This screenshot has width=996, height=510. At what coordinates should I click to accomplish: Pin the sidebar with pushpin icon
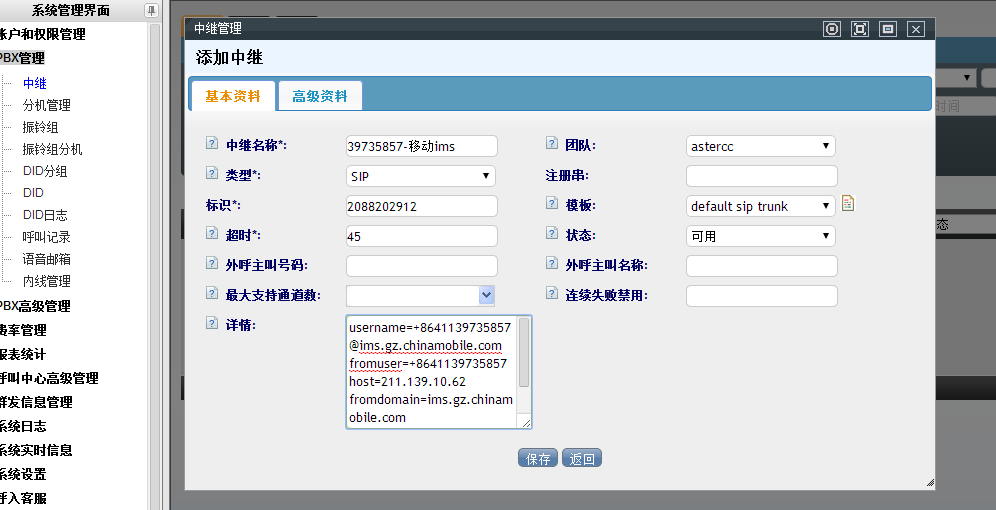pyautogui.click(x=151, y=11)
